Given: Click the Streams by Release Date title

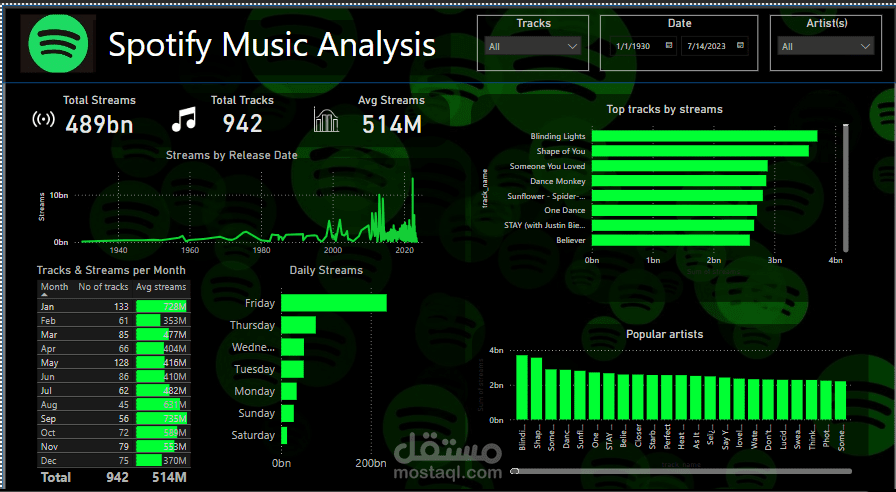Looking at the screenshot, I should click(x=231, y=155).
